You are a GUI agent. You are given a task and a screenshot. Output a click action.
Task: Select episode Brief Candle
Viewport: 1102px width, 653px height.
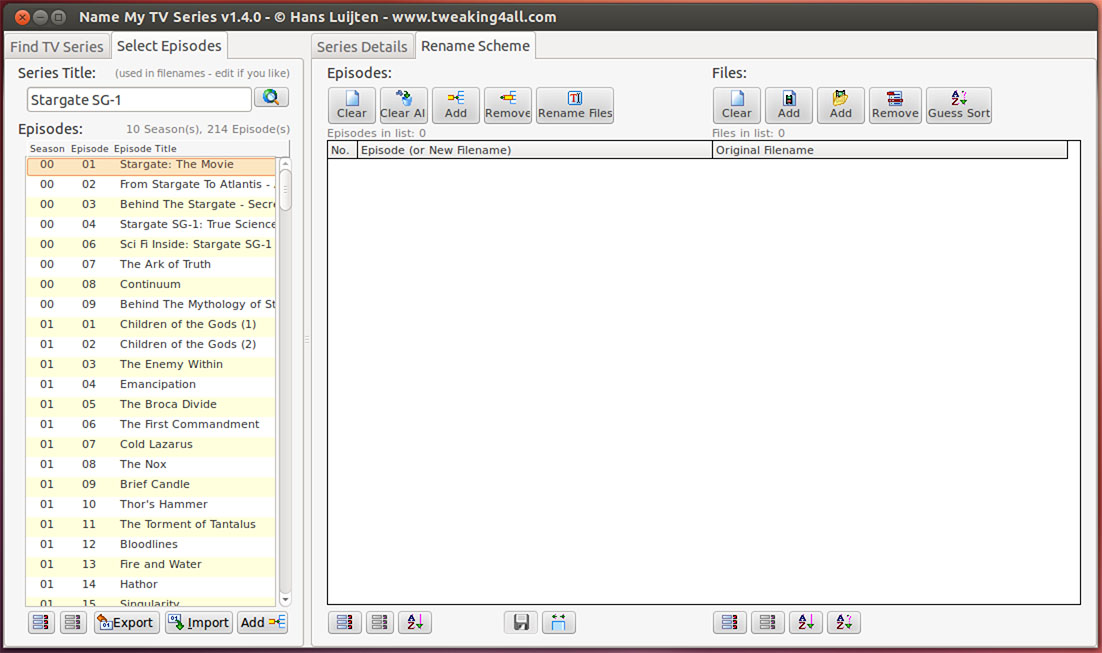pyautogui.click(x=151, y=485)
